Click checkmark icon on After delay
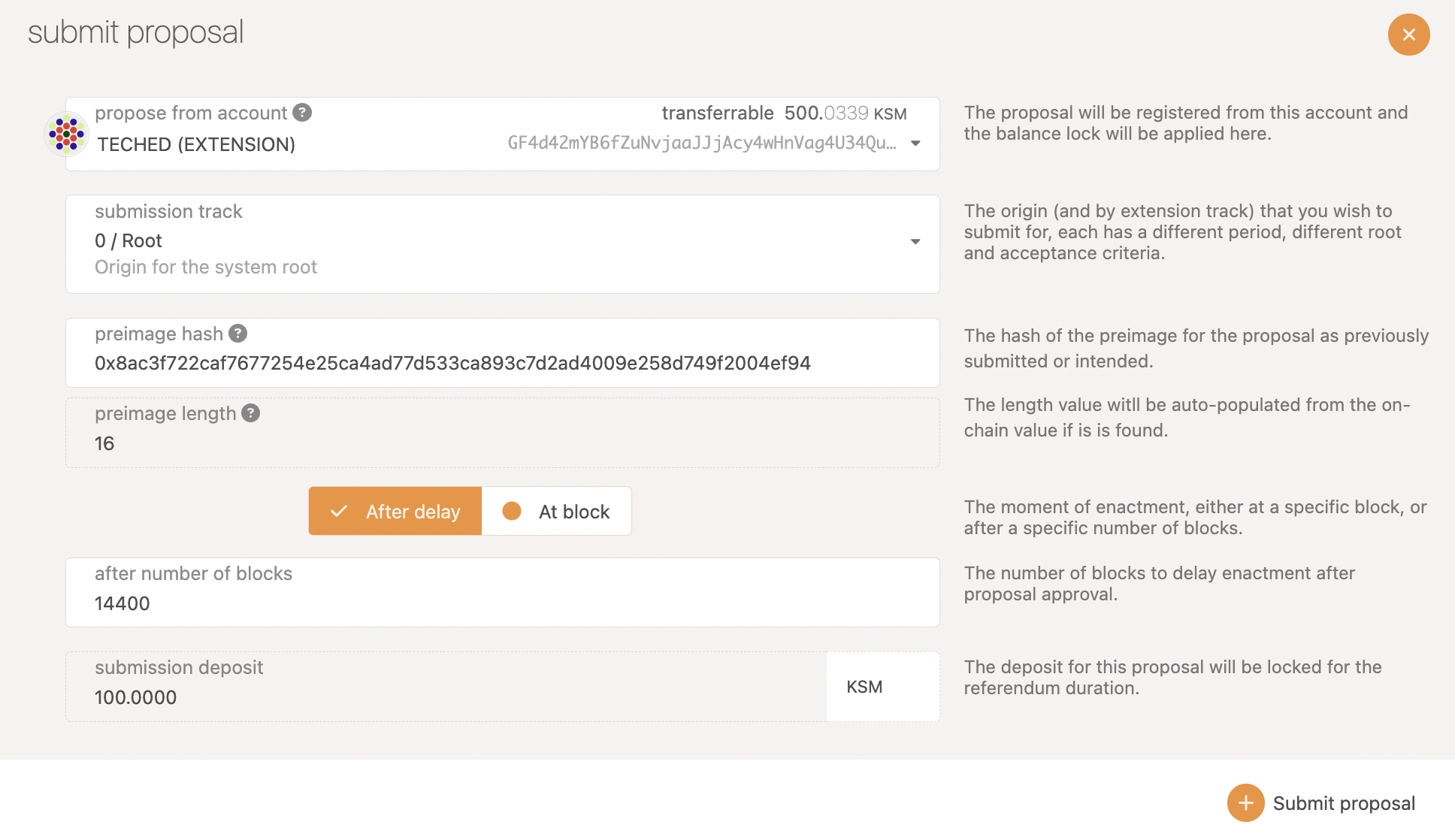Image resolution: width=1455 pixels, height=840 pixels. tap(339, 512)
